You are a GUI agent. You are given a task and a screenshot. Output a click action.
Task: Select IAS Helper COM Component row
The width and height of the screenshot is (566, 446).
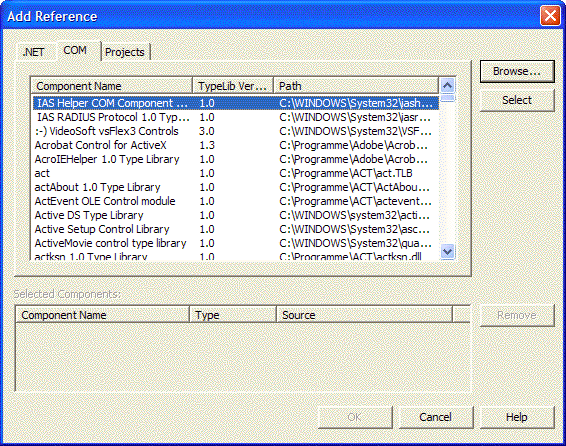pos(236,103)
